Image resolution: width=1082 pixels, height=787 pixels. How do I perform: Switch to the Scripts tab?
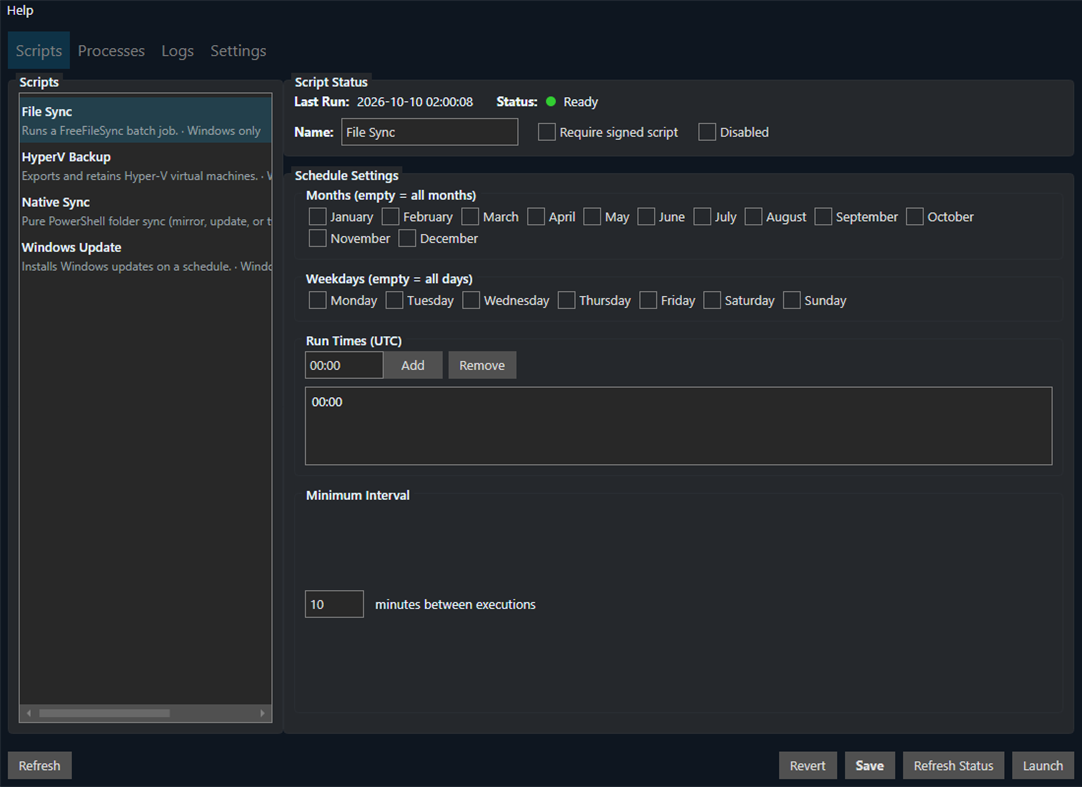[39, 50]
